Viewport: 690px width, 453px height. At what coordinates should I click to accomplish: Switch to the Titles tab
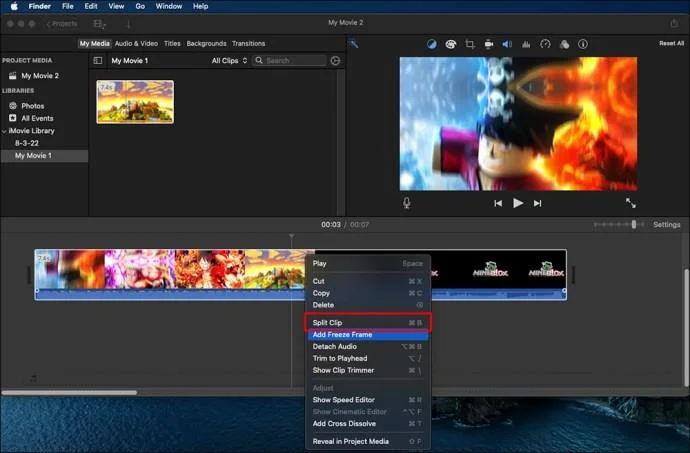point(172,44)
